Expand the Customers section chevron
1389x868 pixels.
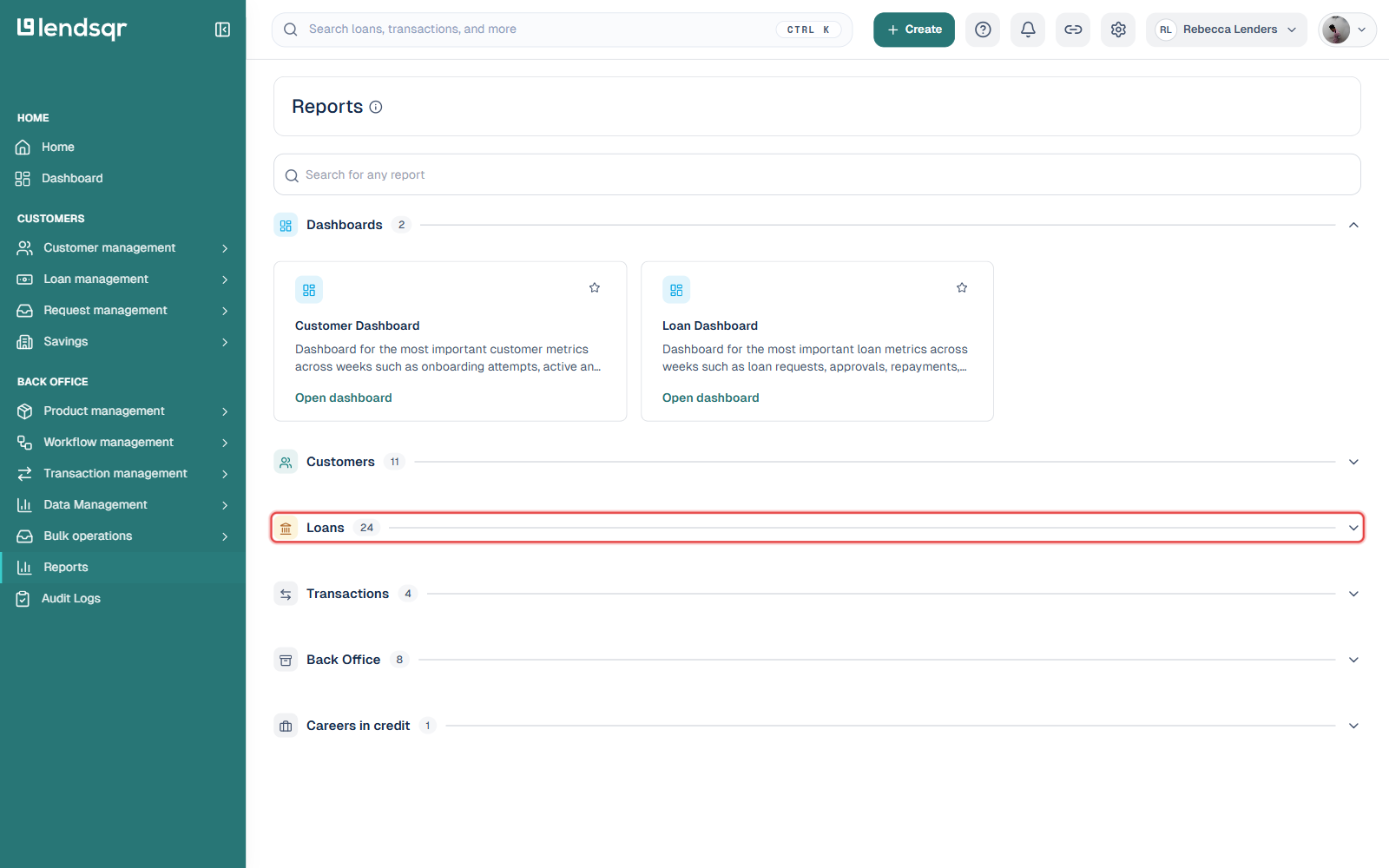tap(1353, 462)
